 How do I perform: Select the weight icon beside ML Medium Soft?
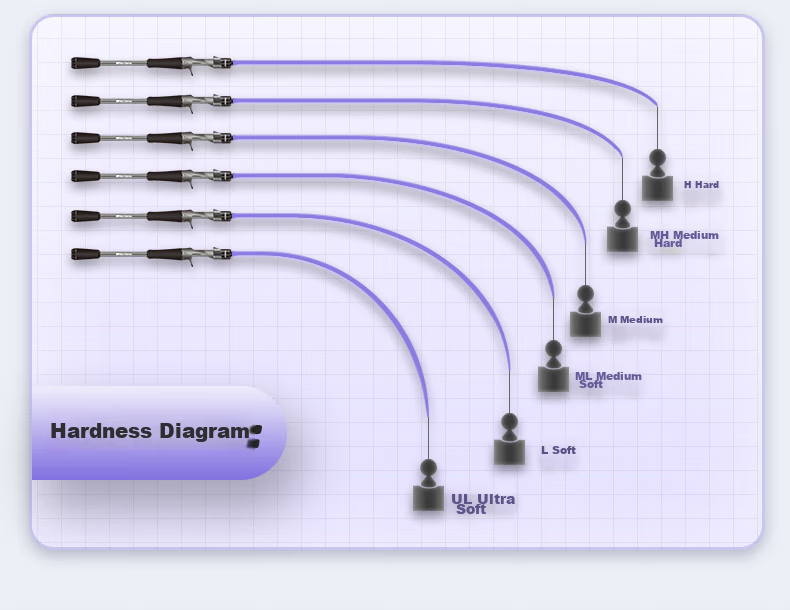(553, 366)
